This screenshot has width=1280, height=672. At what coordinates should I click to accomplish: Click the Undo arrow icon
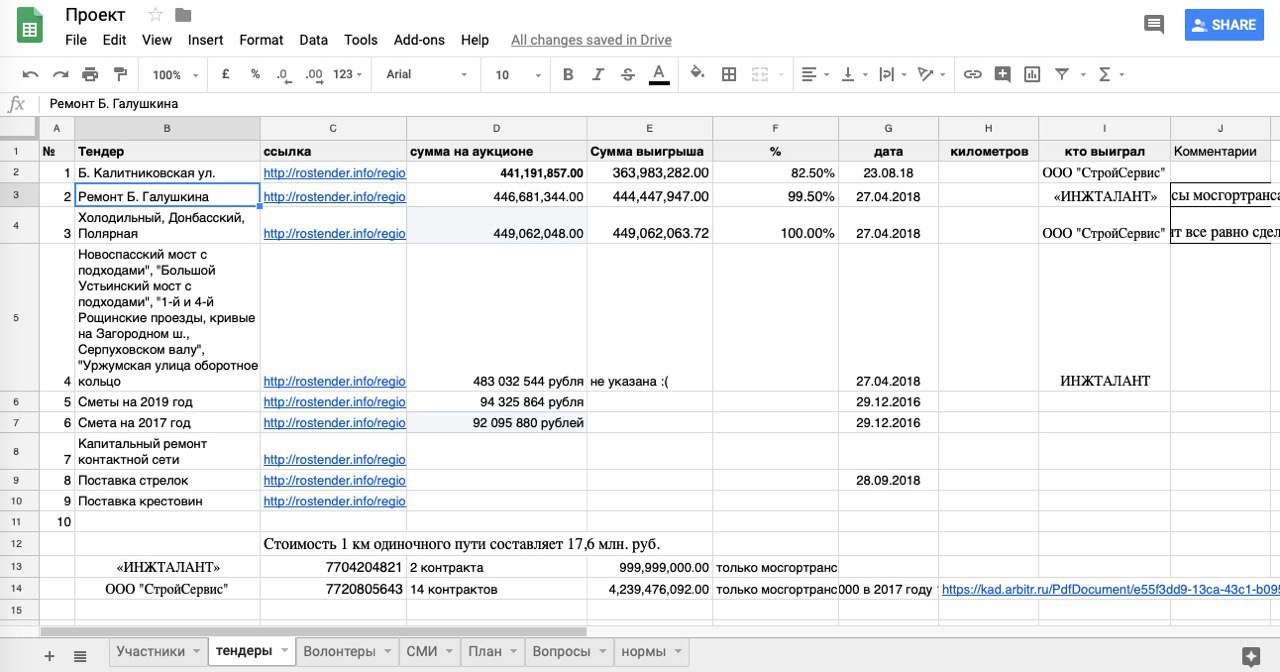coord(30,74)
